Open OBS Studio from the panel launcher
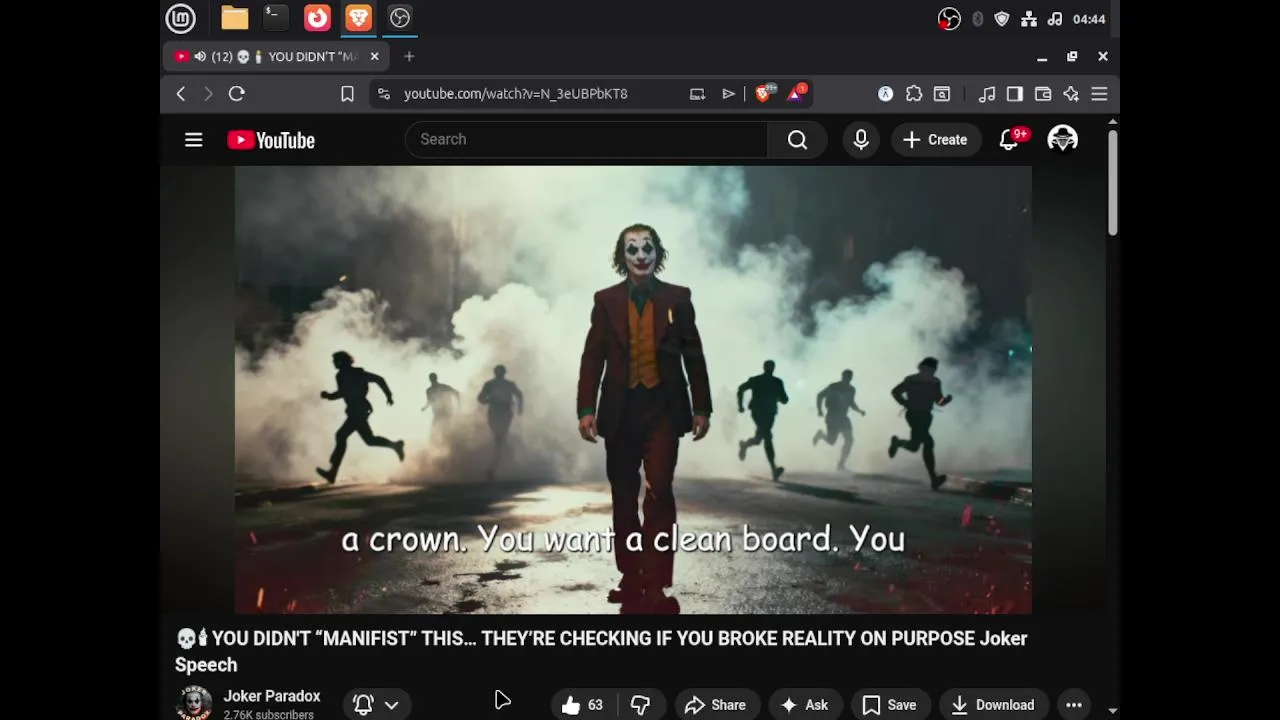This screenshot has height=720, width=1280. 400,18
